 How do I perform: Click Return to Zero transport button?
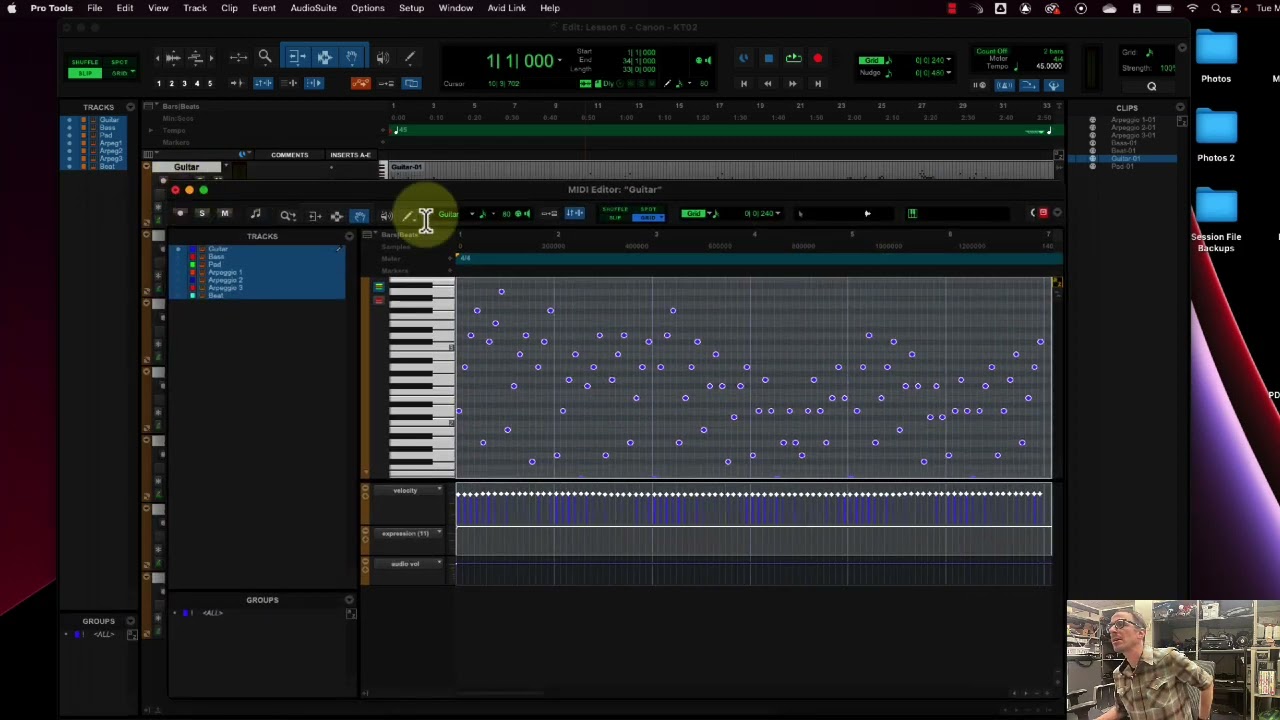743,84
